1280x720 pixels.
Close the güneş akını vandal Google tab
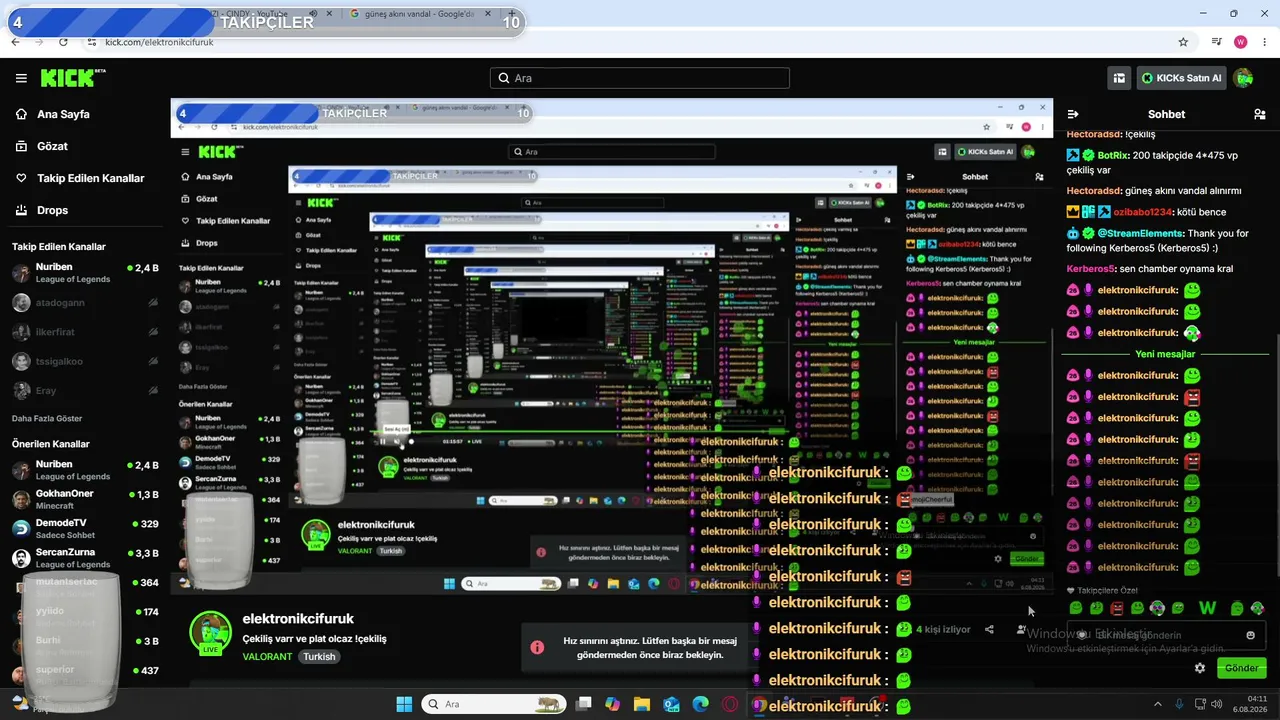487,14
